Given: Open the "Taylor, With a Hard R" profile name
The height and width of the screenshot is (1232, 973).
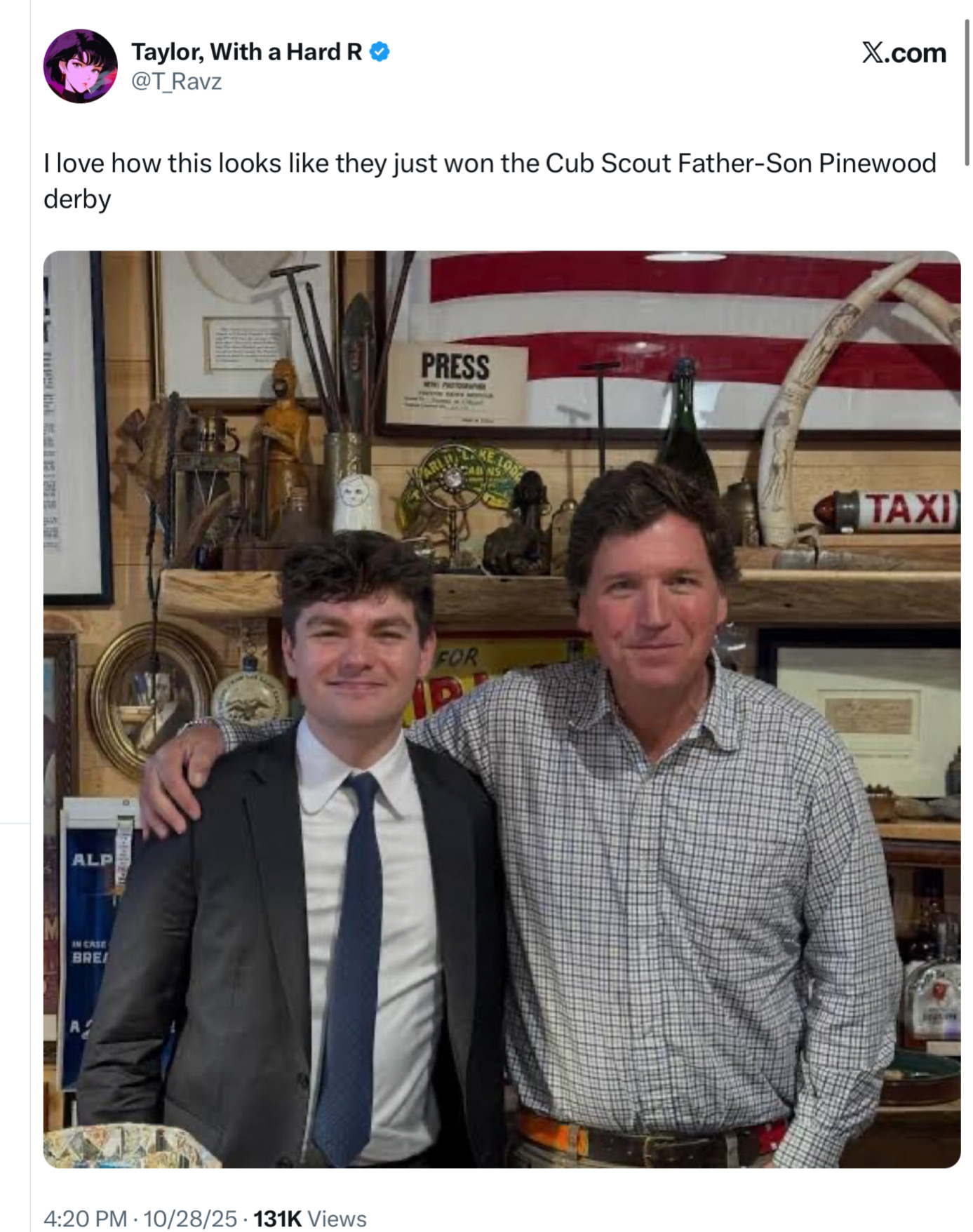Looking at the screenshot, I should click(246, 52).
